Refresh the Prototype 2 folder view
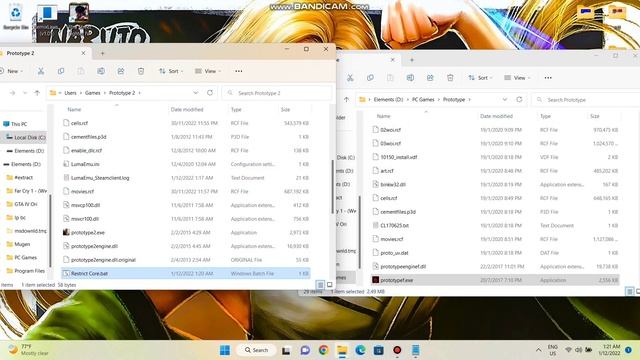640x360 pixels. [x=210, y=93]
